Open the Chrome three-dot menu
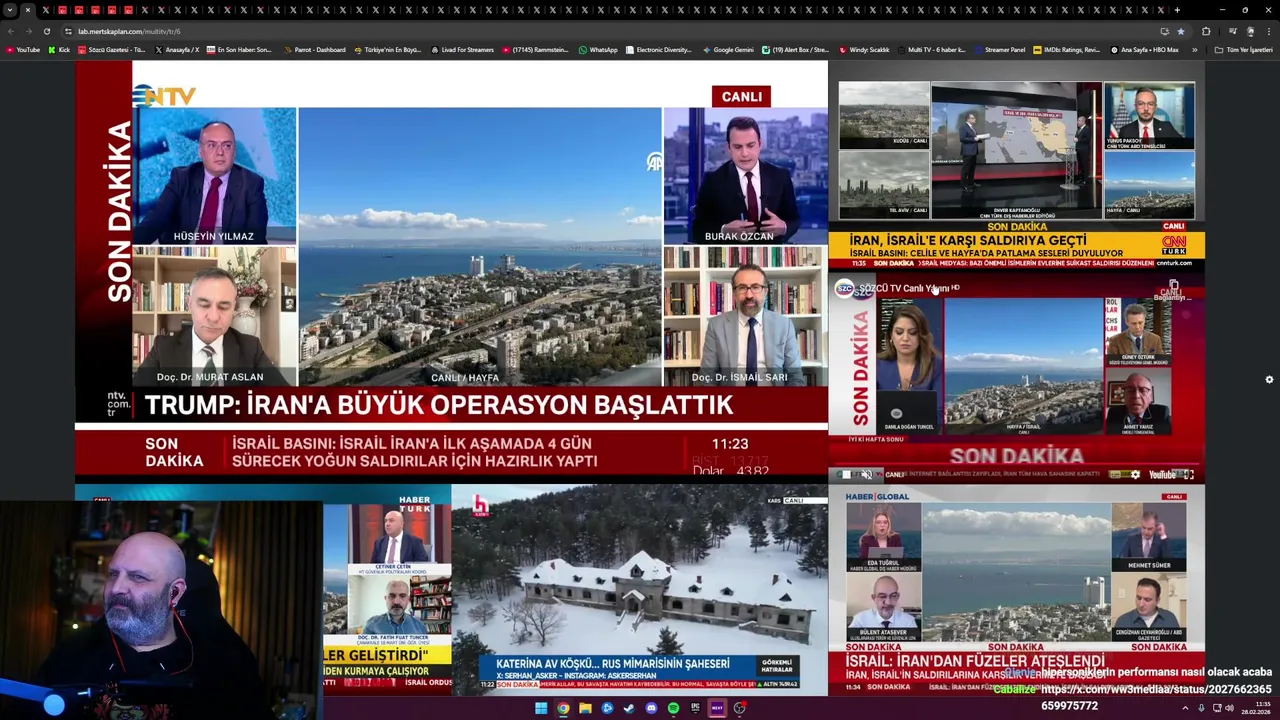 point(1269,31)
